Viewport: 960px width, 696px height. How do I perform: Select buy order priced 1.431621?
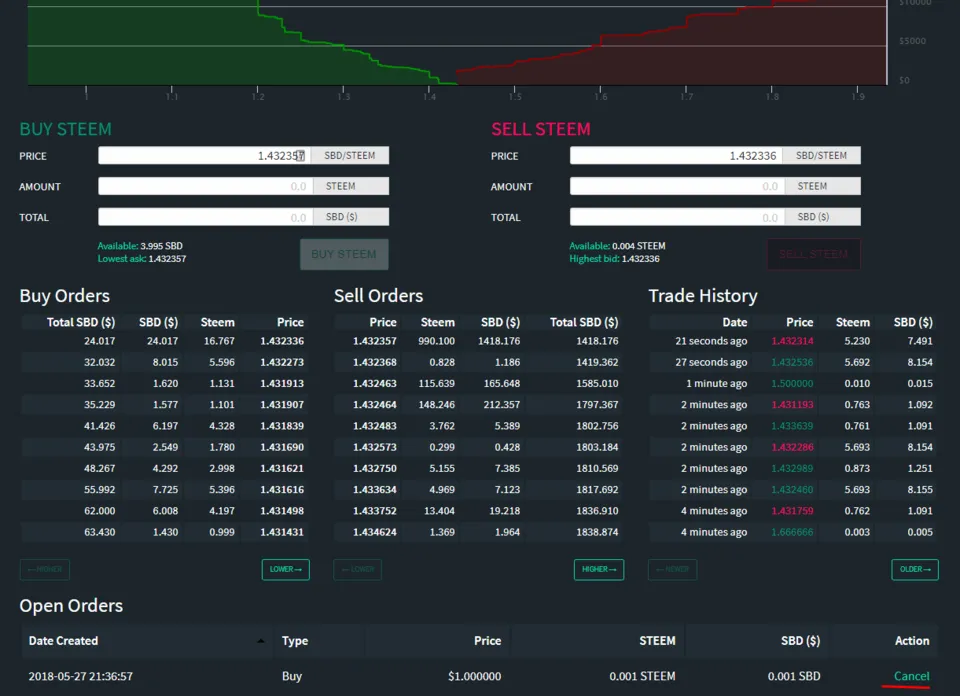coord(164,468)
